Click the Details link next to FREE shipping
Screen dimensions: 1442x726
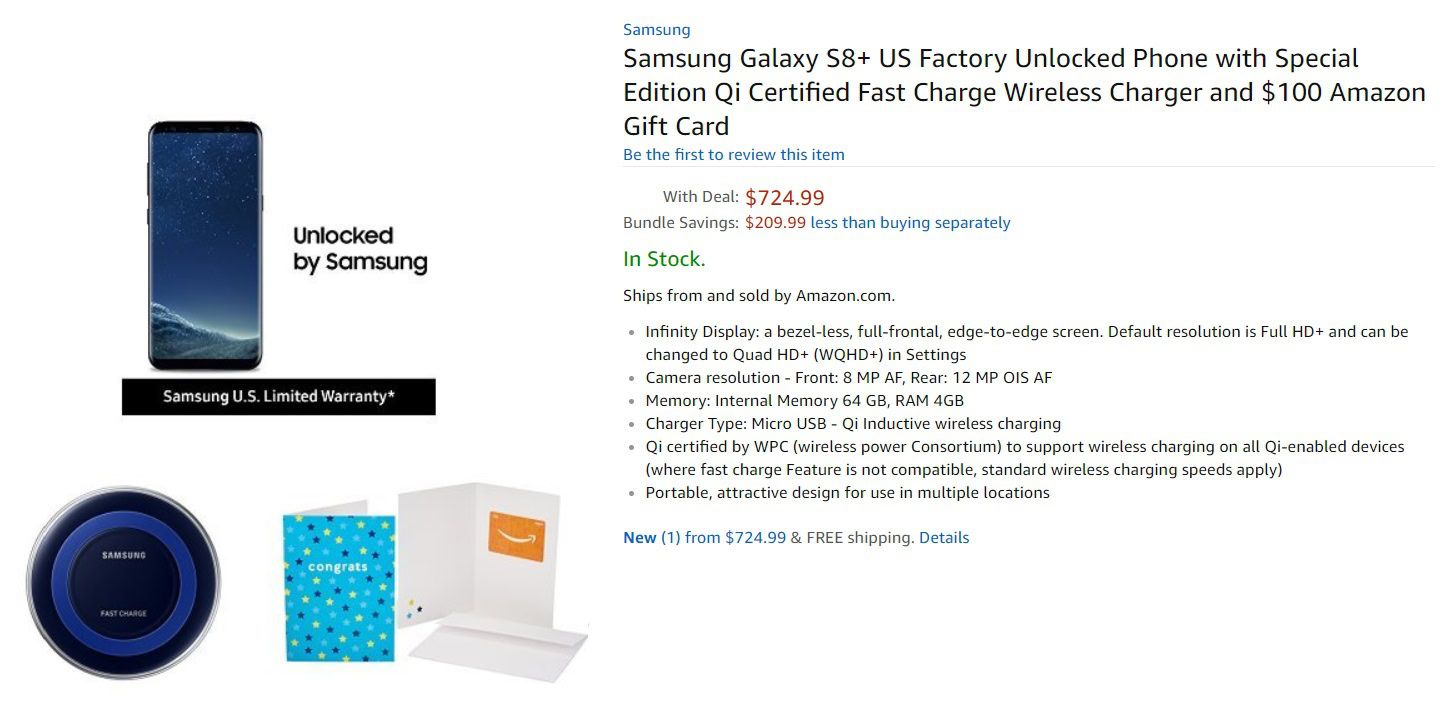[x=943, y=538]
